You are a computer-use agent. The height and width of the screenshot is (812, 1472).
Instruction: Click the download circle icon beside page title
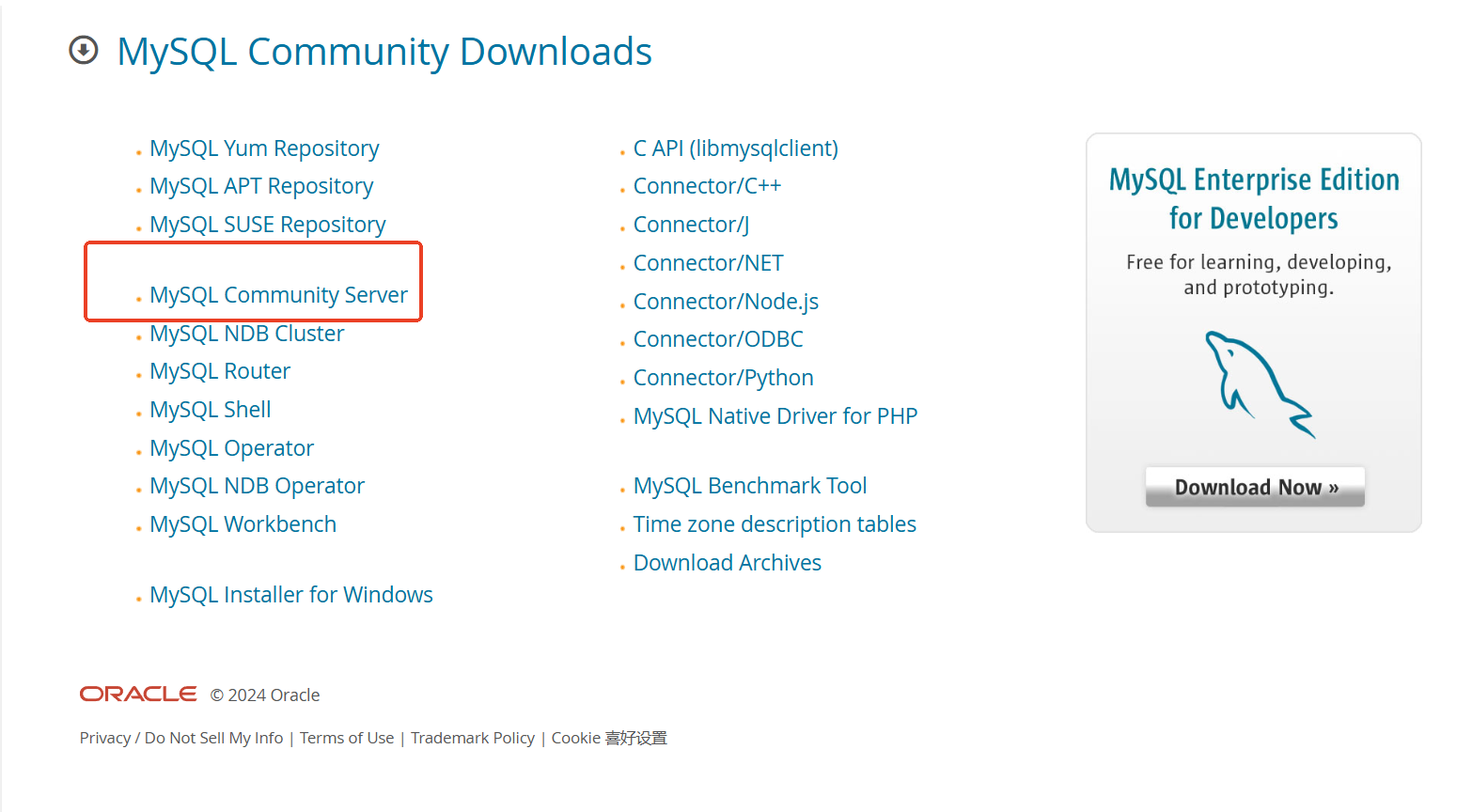click(x=84, y=50)
